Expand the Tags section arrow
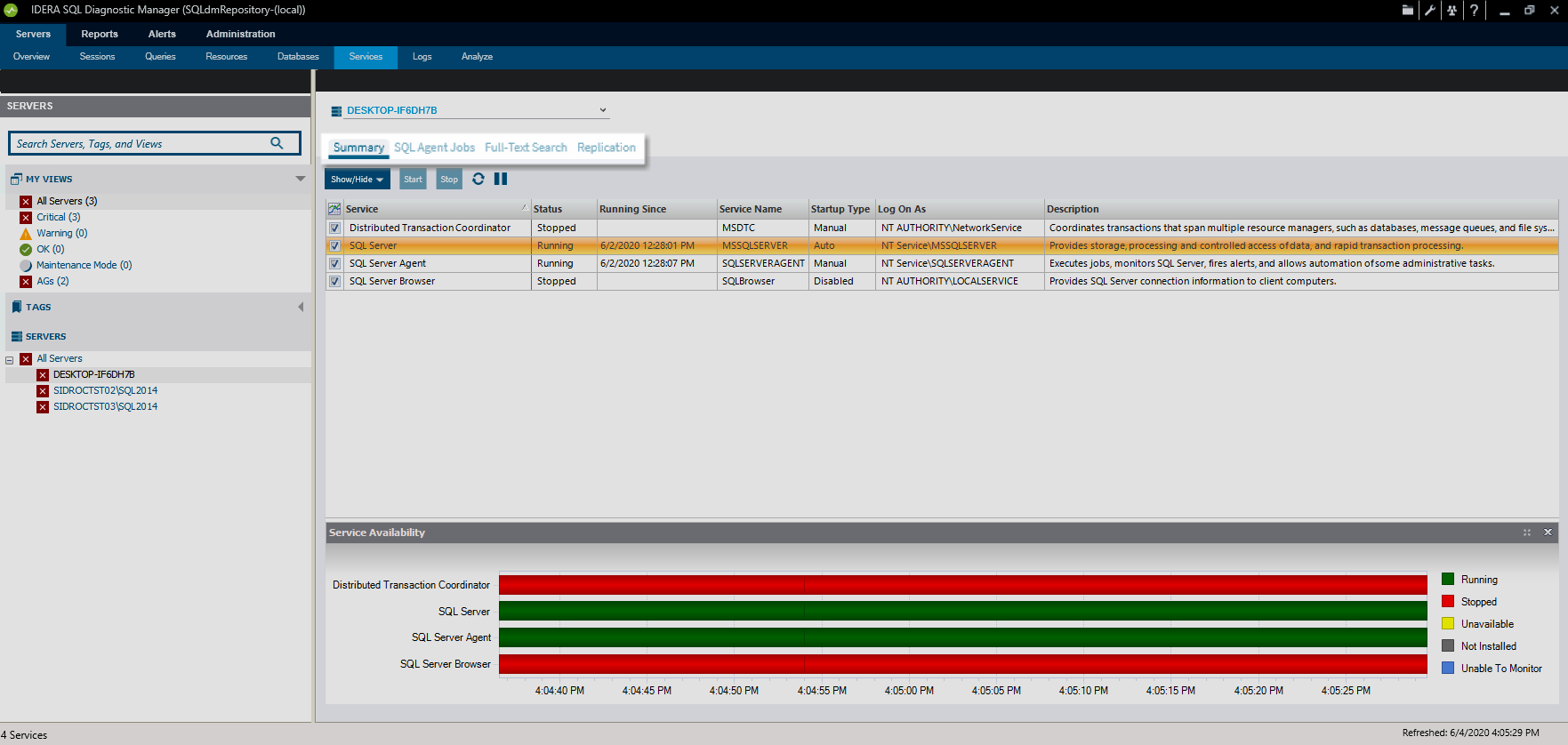Image resolution: width=1568 pixels, height=745 pixels. 301,307
